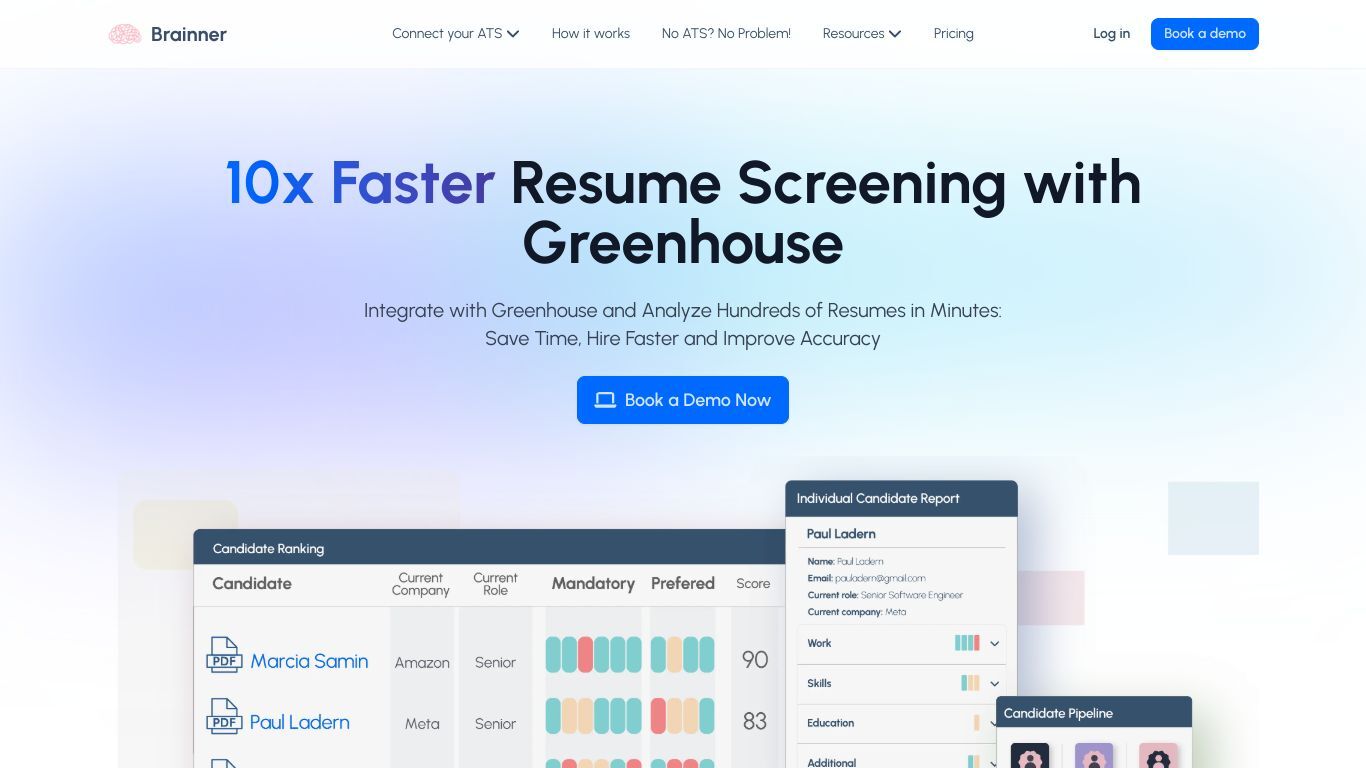Click the Current Company column header
The image size is (1366, 768).
click(x=421, y=584)
